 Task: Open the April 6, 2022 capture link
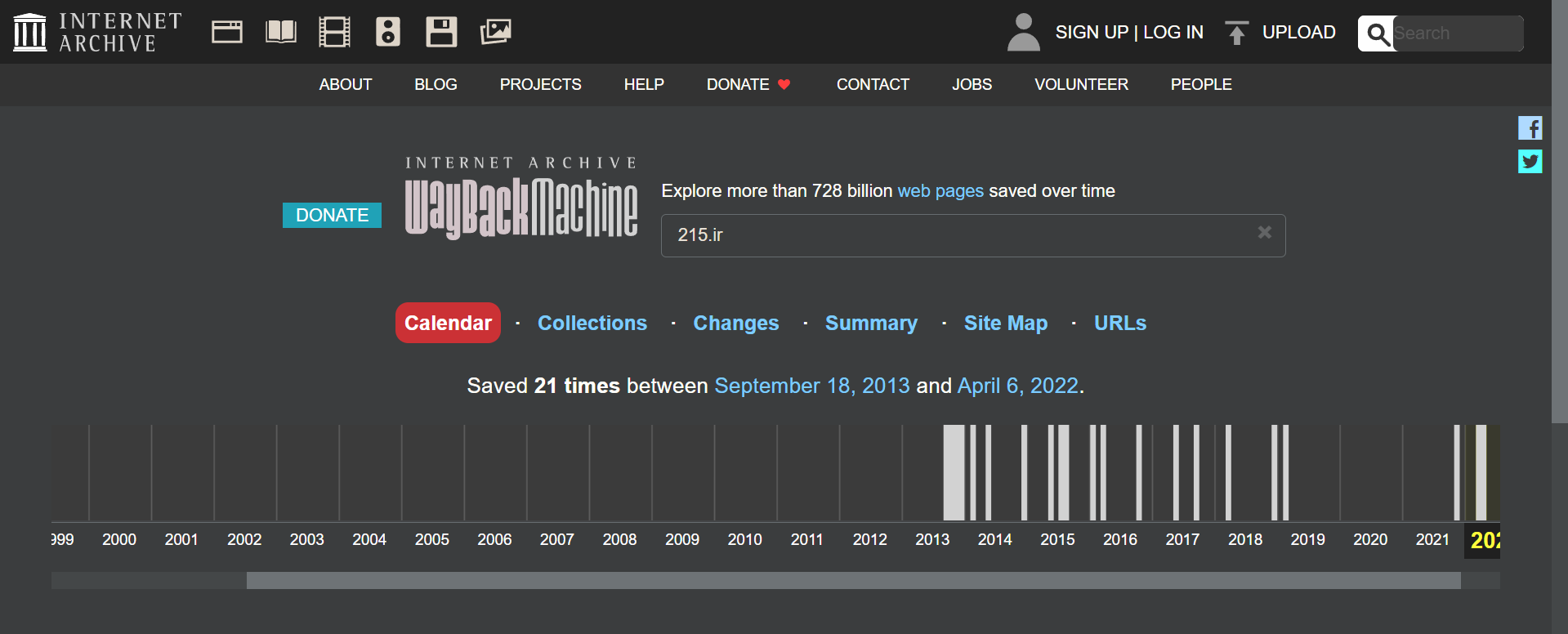click(x=1017, y=386)
